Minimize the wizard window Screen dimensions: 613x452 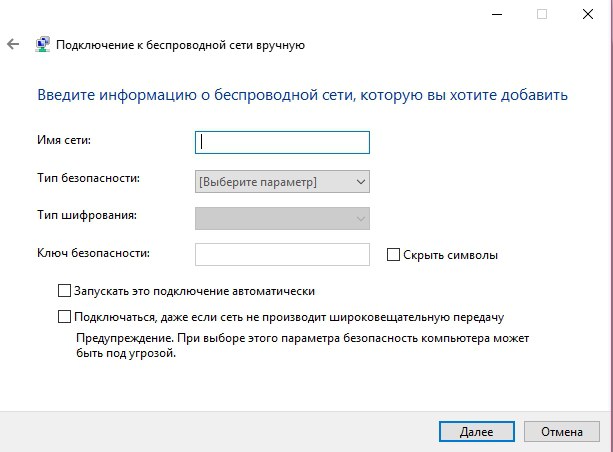click(x=497, y=14)
